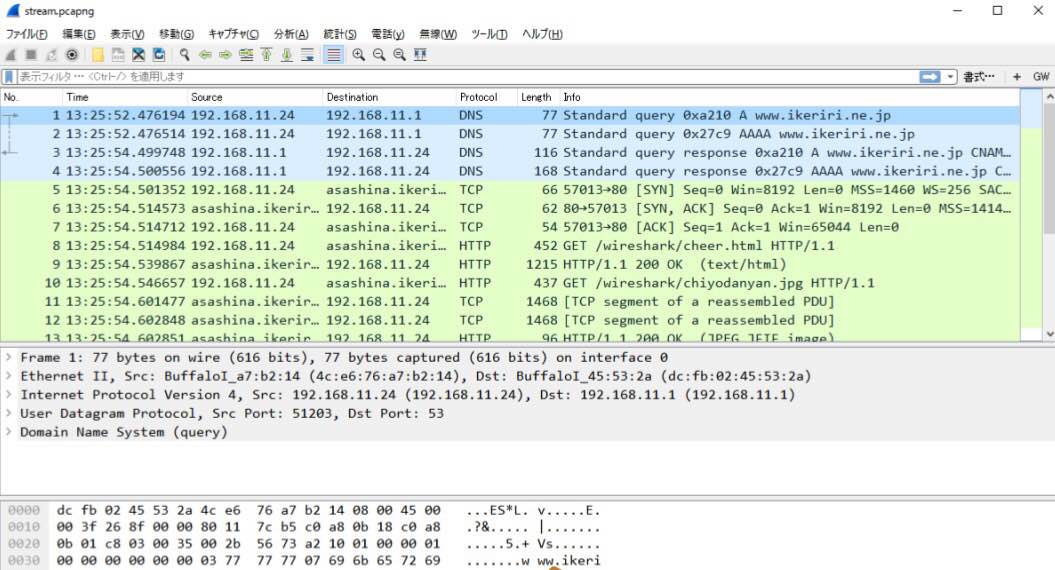The width and height of the screenshot is (1055, 570).
Task: Expand the Frame 1 details row
Action: [x=9, y=357]
